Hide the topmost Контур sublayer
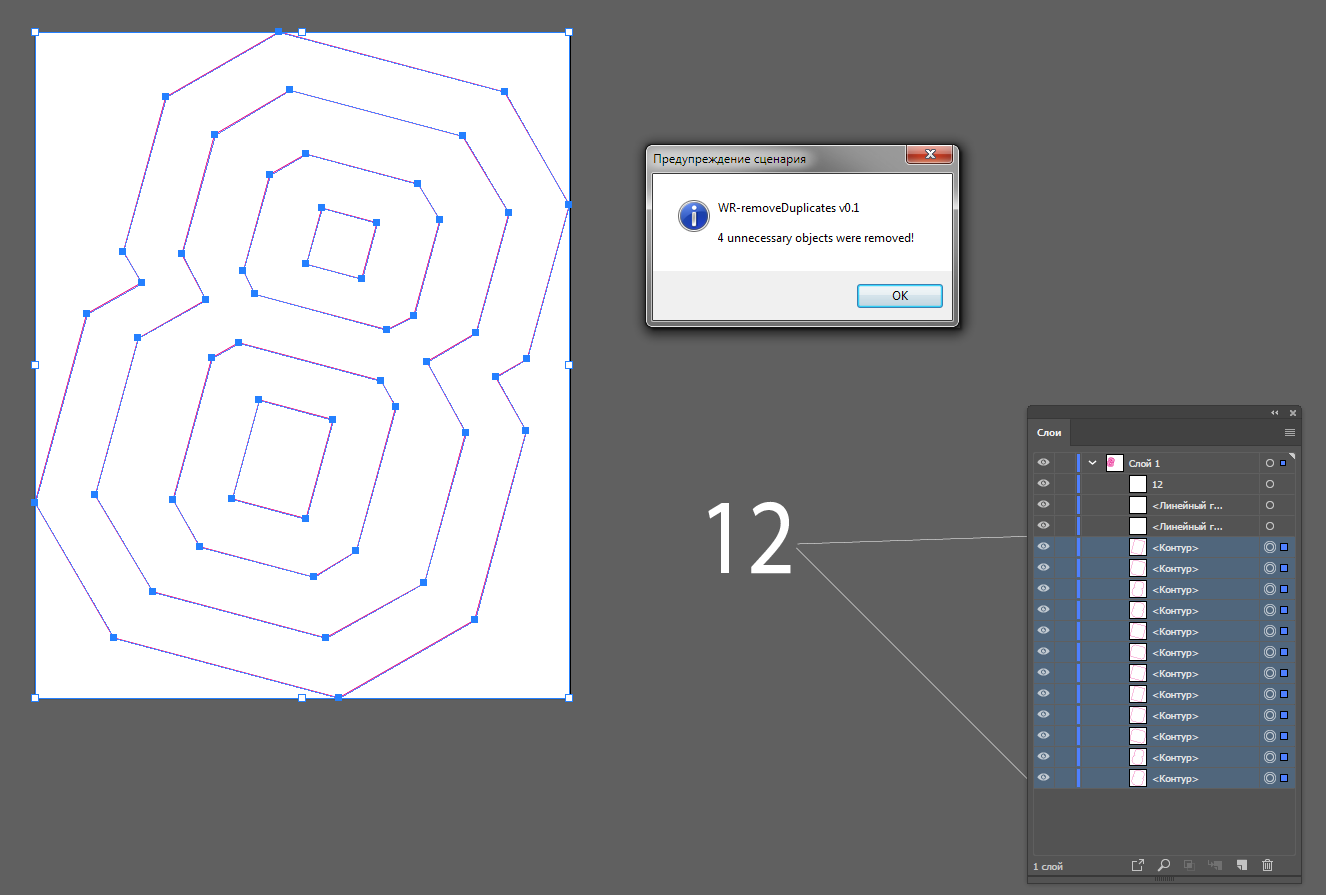 coord(1043,547)
